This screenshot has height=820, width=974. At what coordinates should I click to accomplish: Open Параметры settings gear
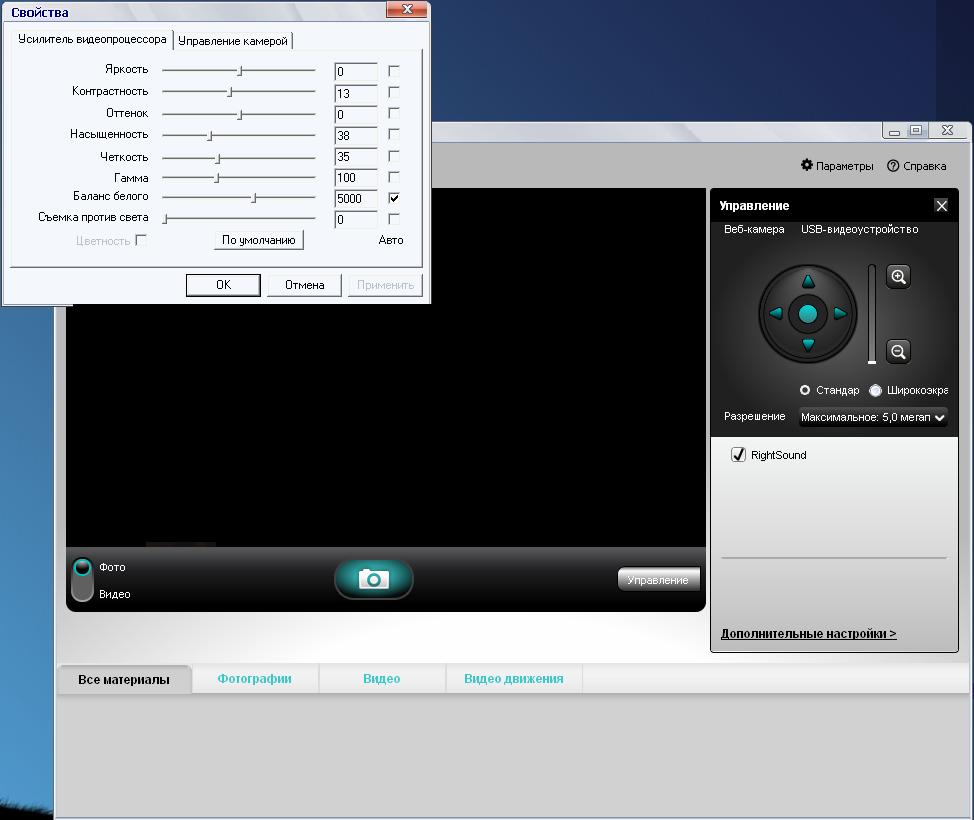837,166
